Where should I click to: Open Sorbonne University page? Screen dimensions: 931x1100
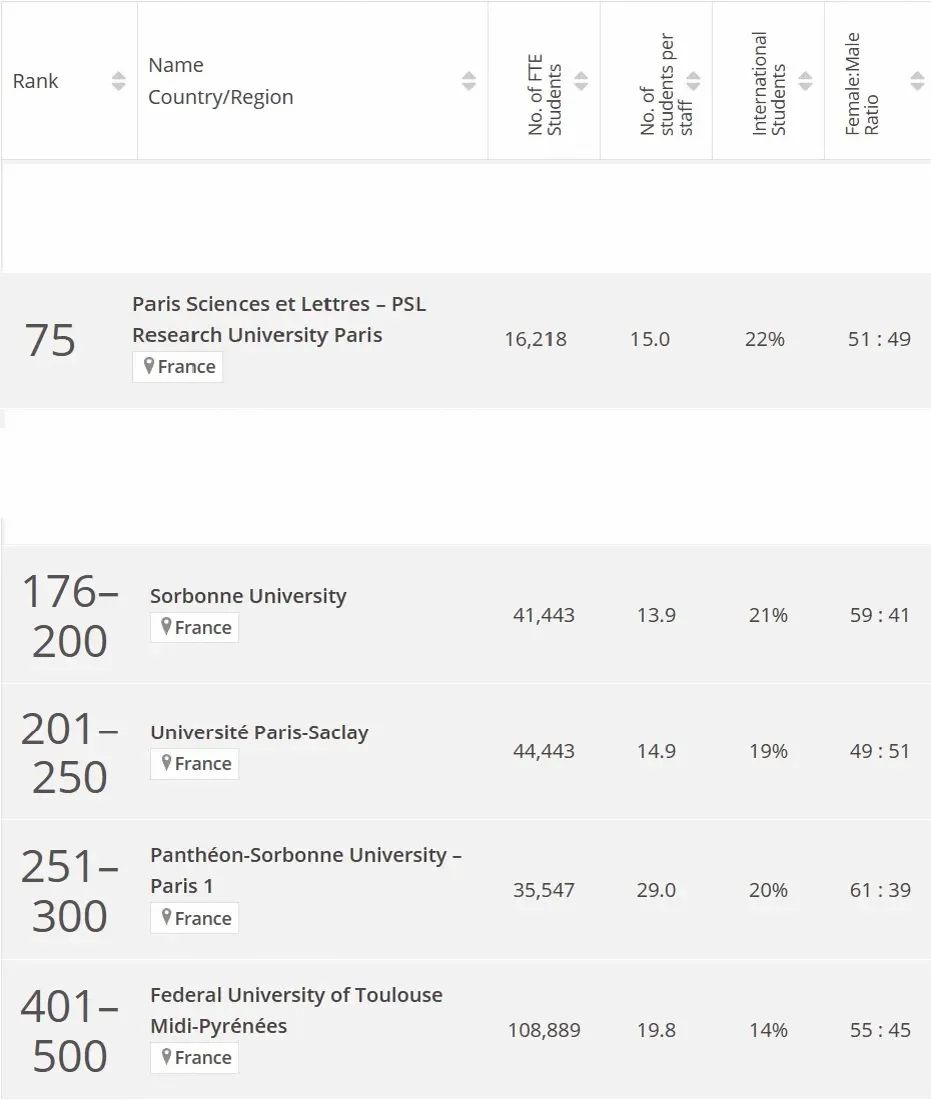pyautogui.click(x=248, y=596)
